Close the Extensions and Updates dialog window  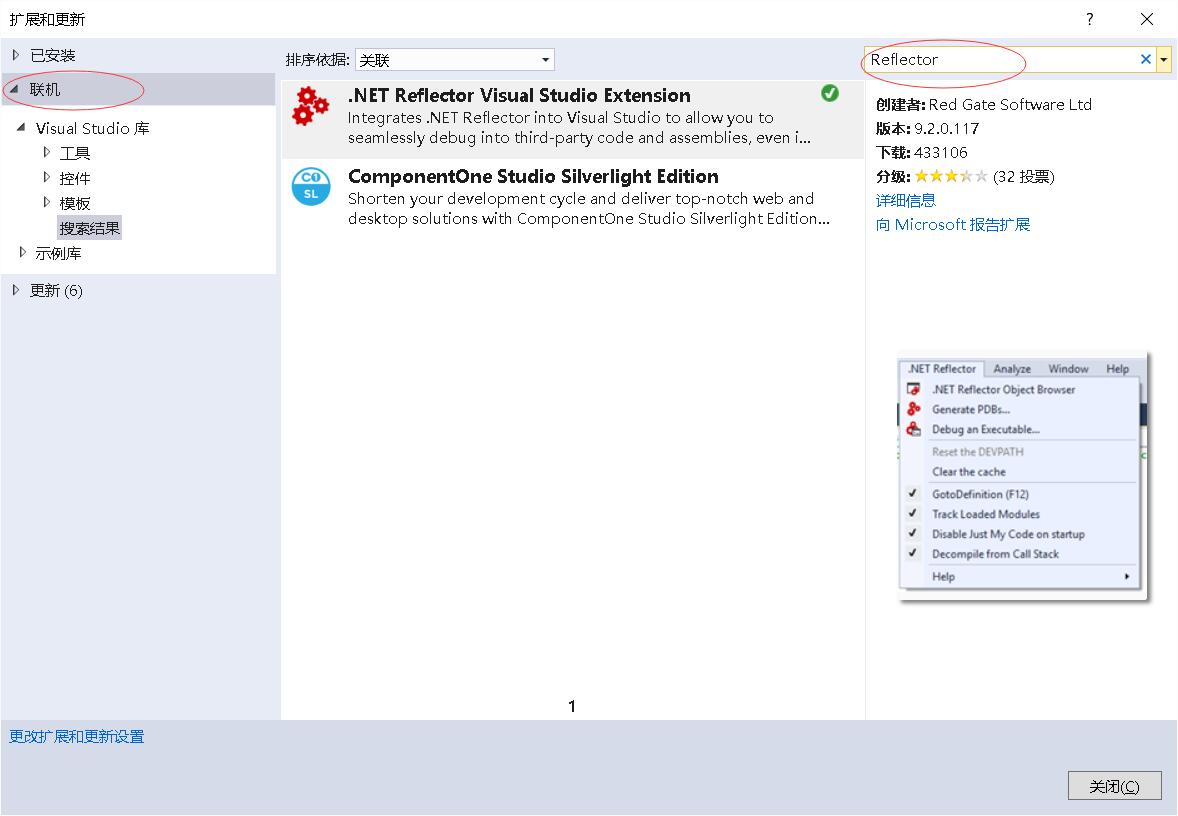pos(1146,19)
